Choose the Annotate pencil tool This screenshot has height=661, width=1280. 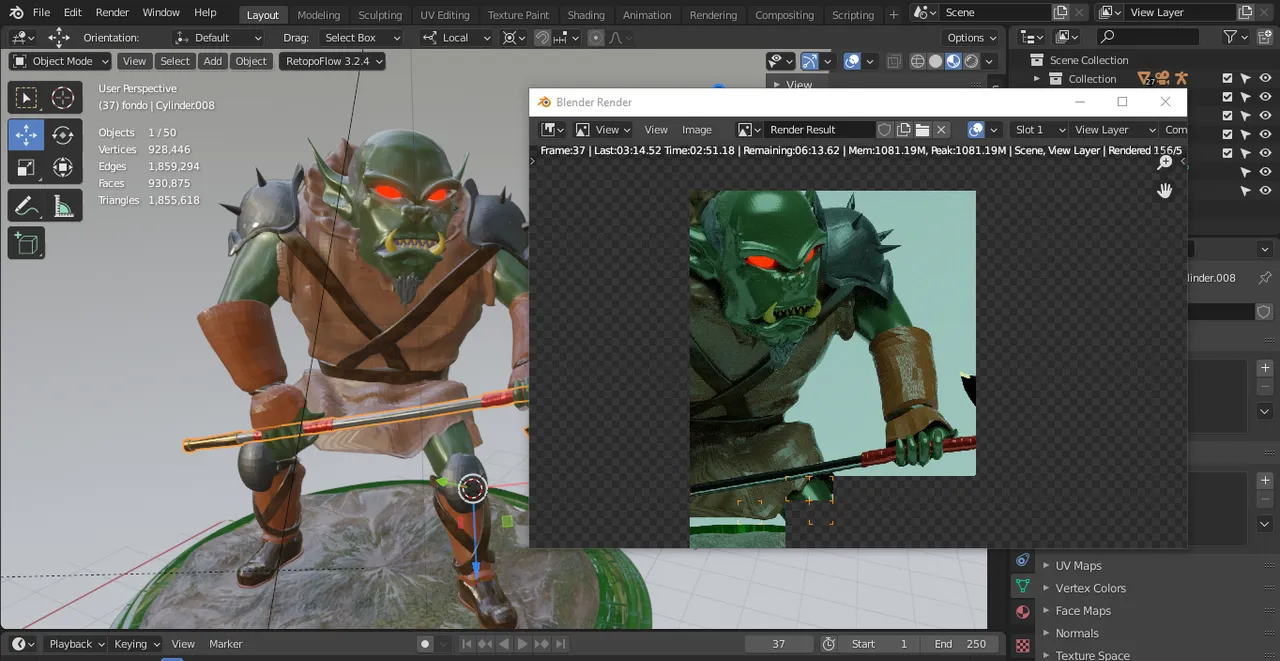click(x=26, y=206)
